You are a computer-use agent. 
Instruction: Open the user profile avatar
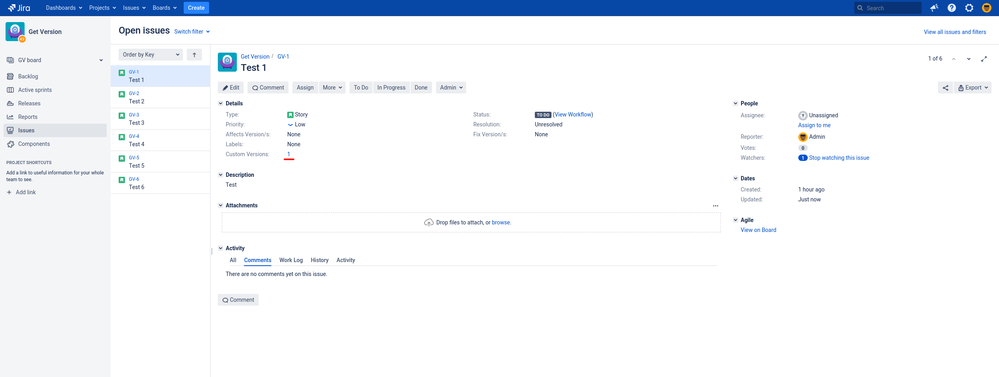[986, 8]
